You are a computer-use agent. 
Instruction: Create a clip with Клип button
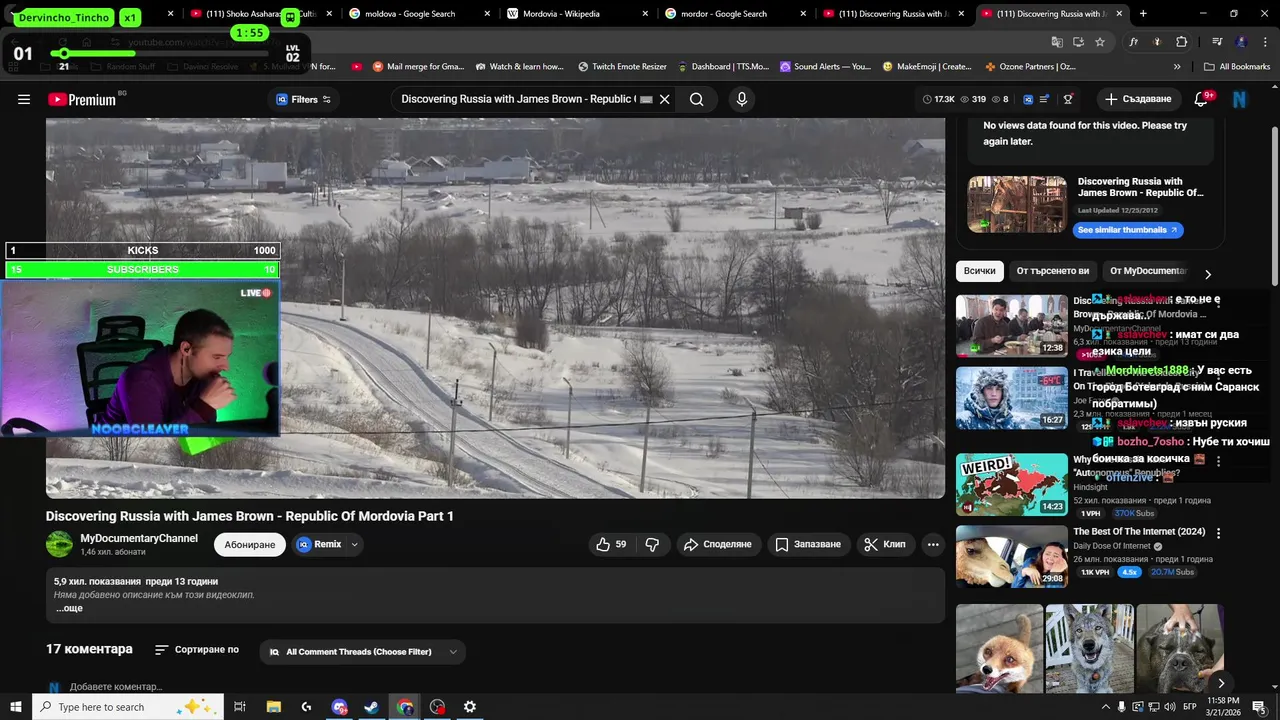885,544
